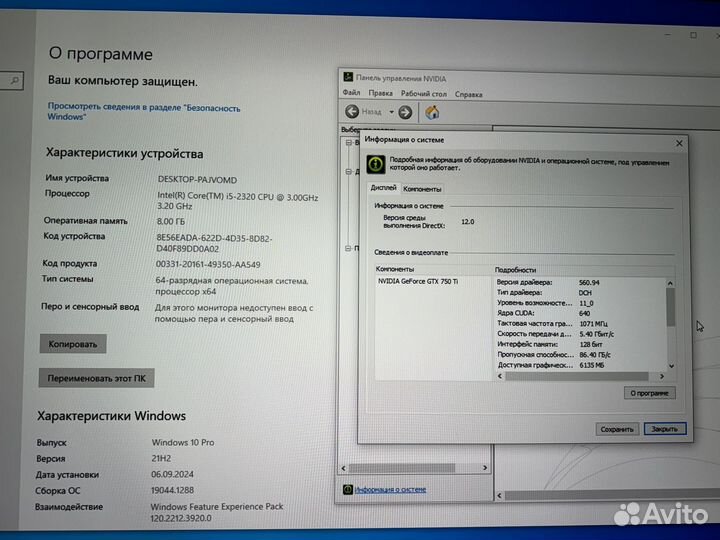Click details horizontal scroll right arrow
The width and height of the screenshot is (720, 540).
(x=662, y=376)
